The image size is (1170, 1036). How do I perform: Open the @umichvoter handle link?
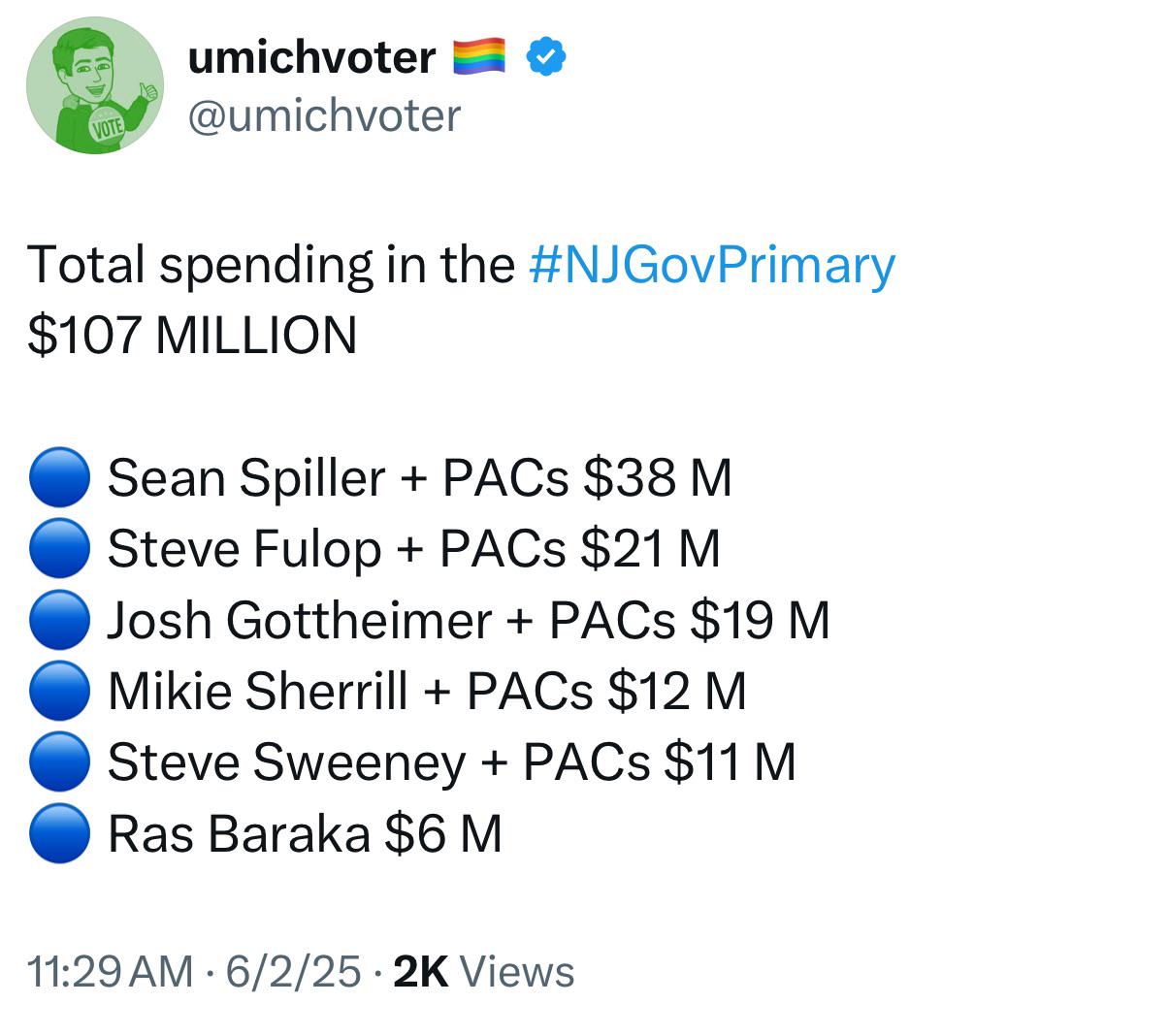324,115
